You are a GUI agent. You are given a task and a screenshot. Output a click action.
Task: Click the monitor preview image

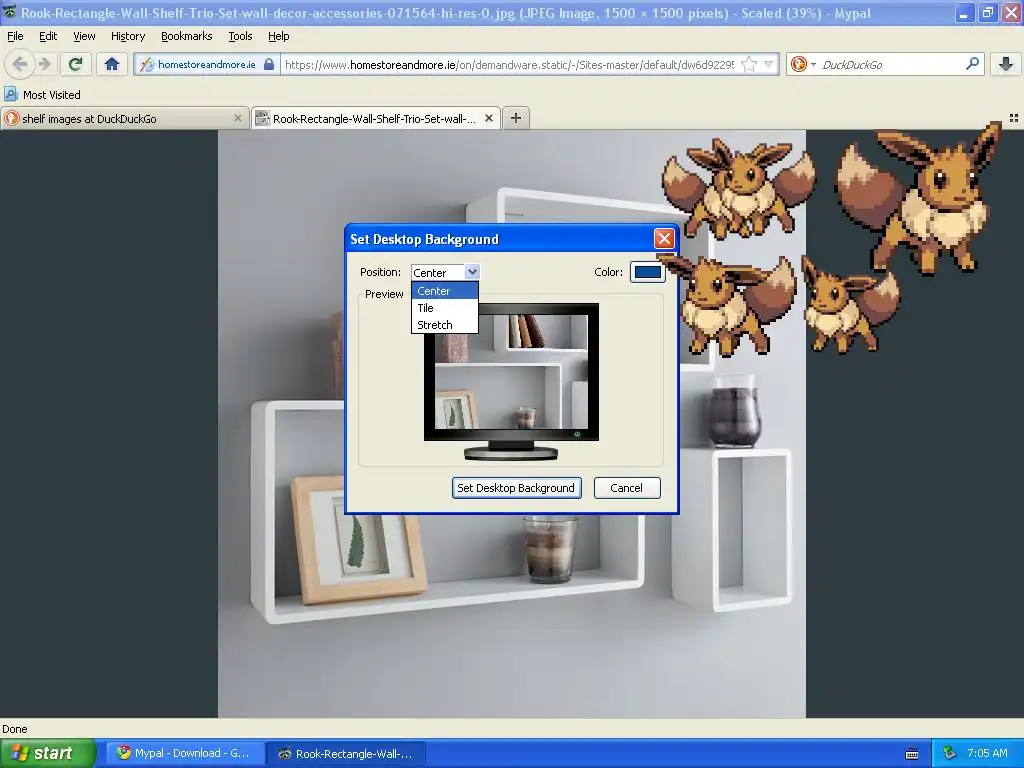tap(511, 381)
